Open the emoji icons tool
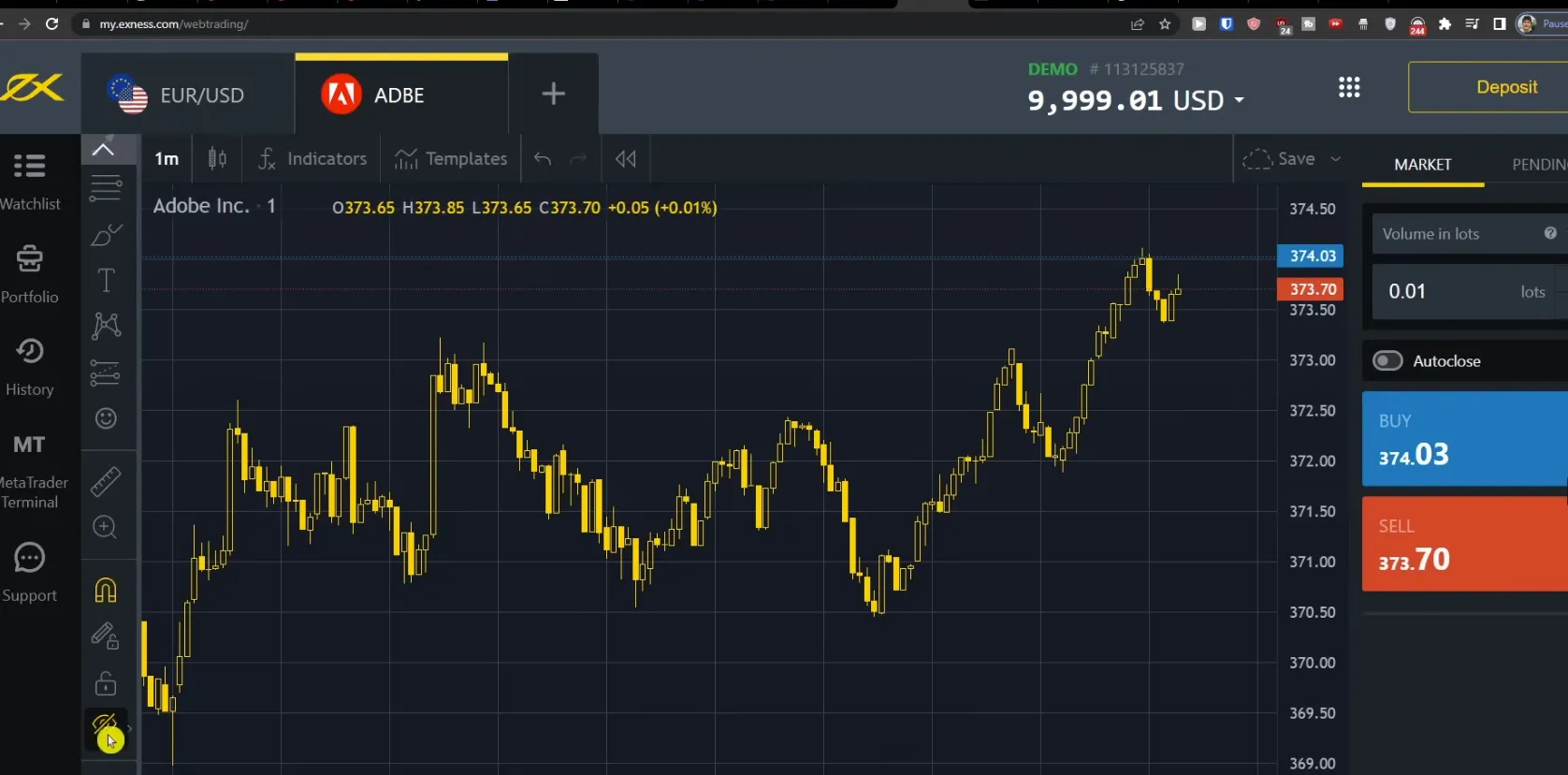Image resolution: width=1568 pixels, height=775 pixels. 106,418
